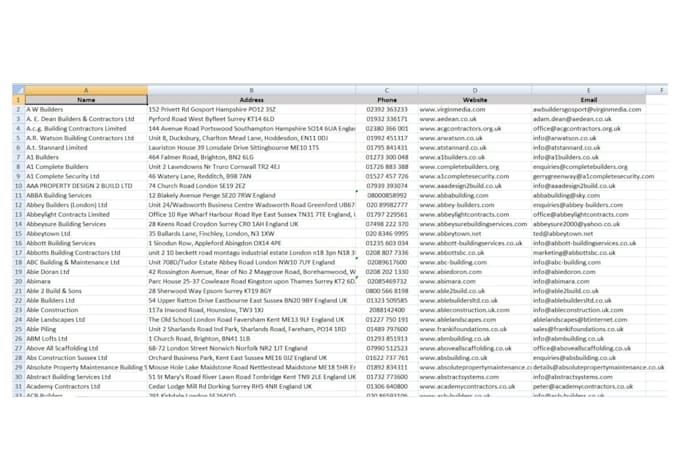680x459 pixels.
Task: Click the Address header cell
Action: pos(252,100)
